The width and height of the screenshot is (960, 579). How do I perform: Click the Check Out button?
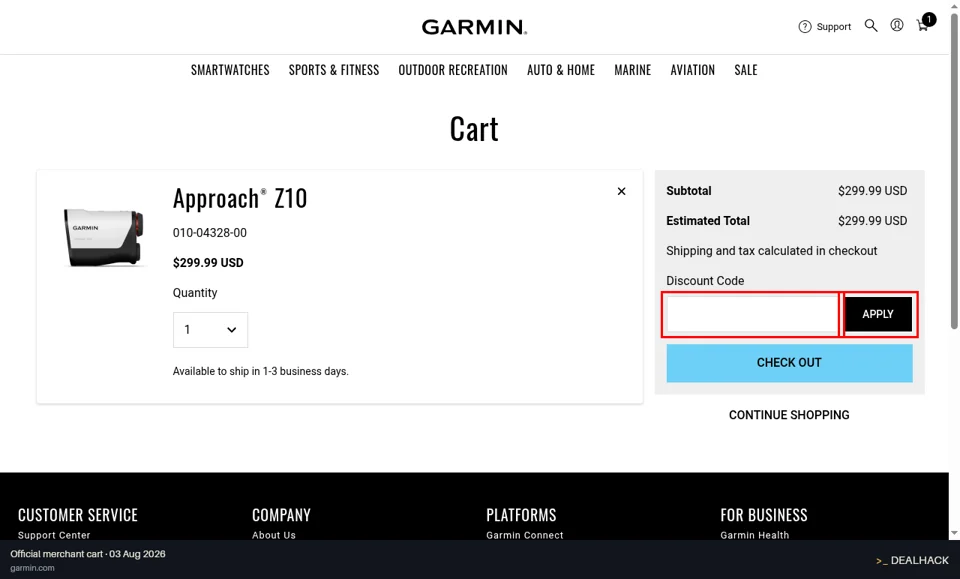[789, 363]
